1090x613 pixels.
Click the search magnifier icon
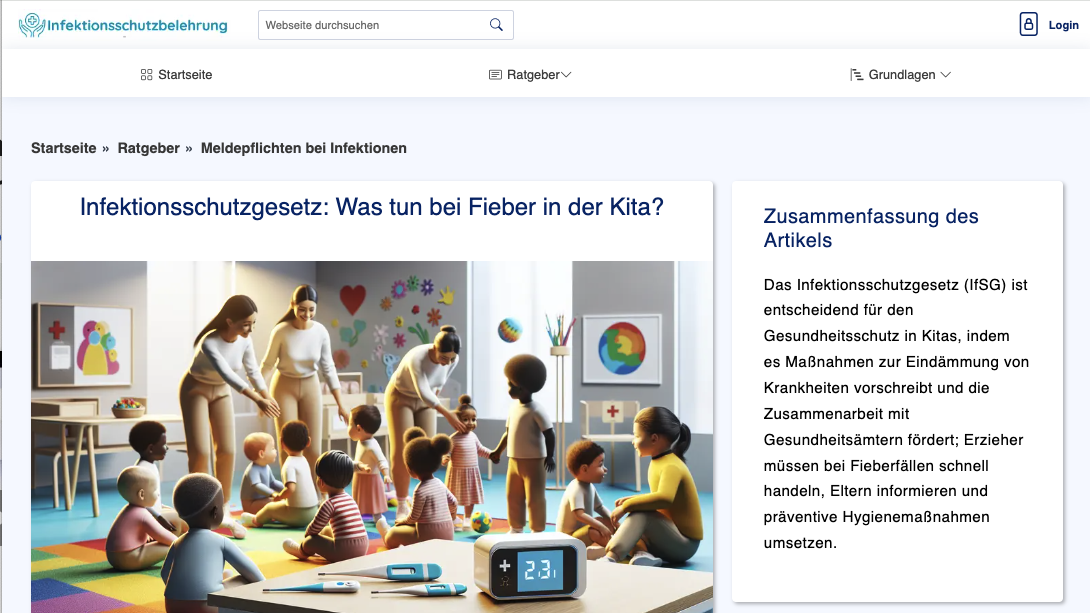(x=496, y=24)
